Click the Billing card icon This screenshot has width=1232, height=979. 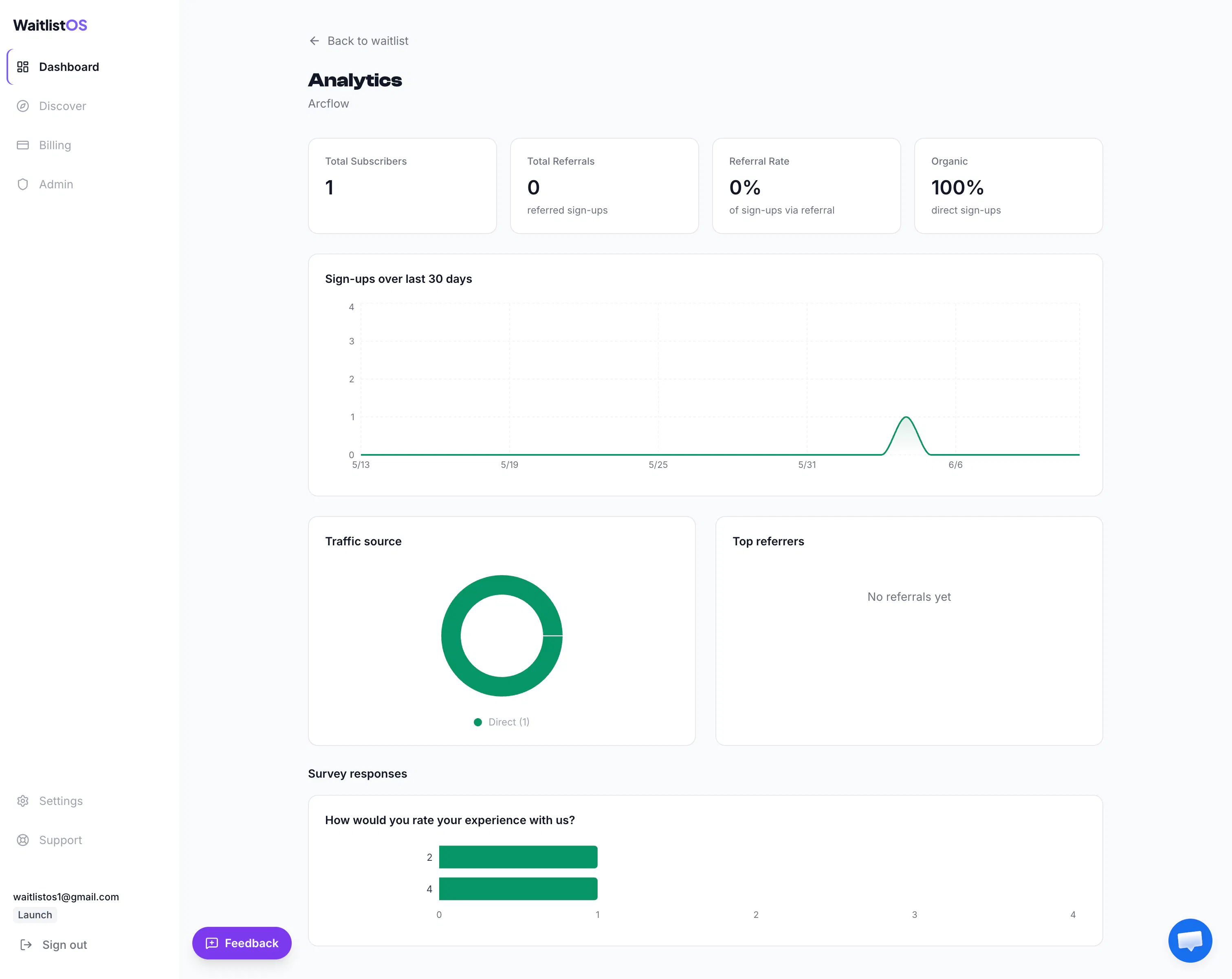pyautogui.click(x=23, y=145)
